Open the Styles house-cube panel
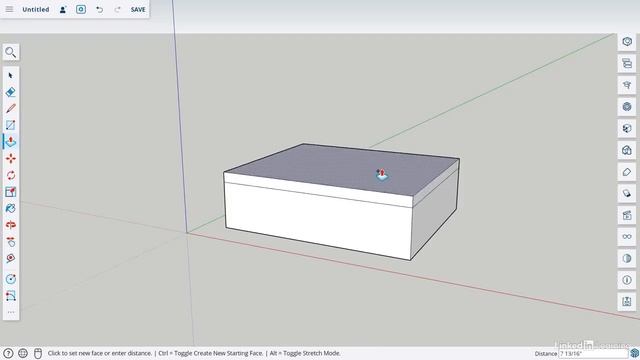640x360 pixels. click(x=627, y=150)
